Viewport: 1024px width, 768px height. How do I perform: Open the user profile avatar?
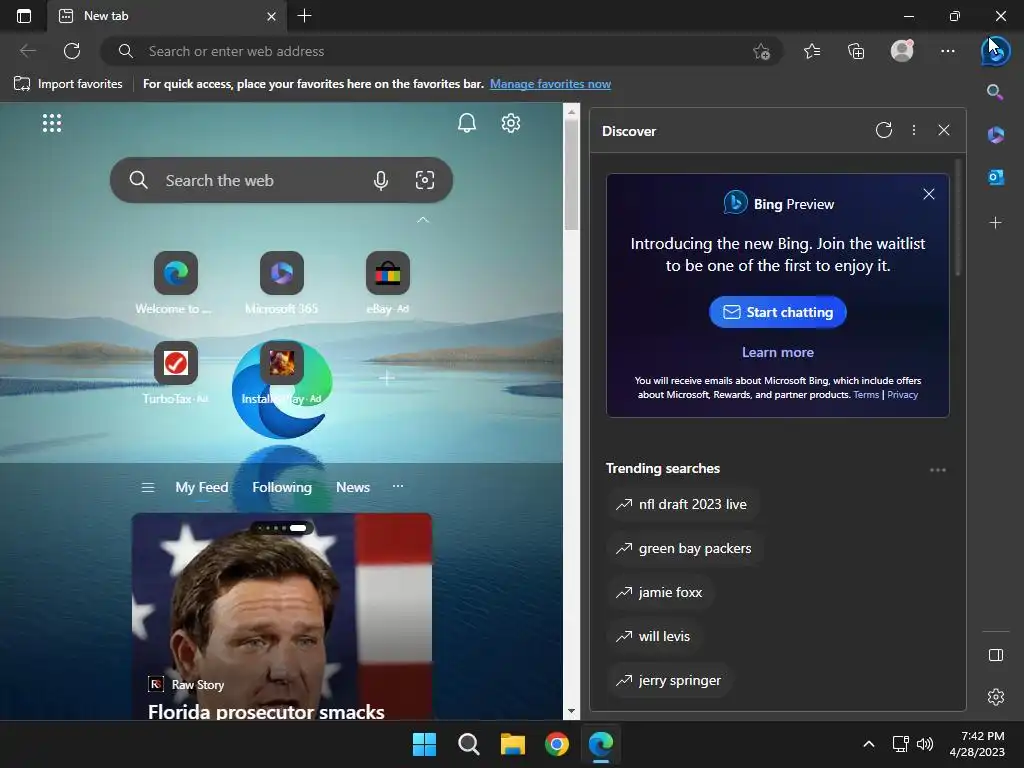tap(902, 51)
